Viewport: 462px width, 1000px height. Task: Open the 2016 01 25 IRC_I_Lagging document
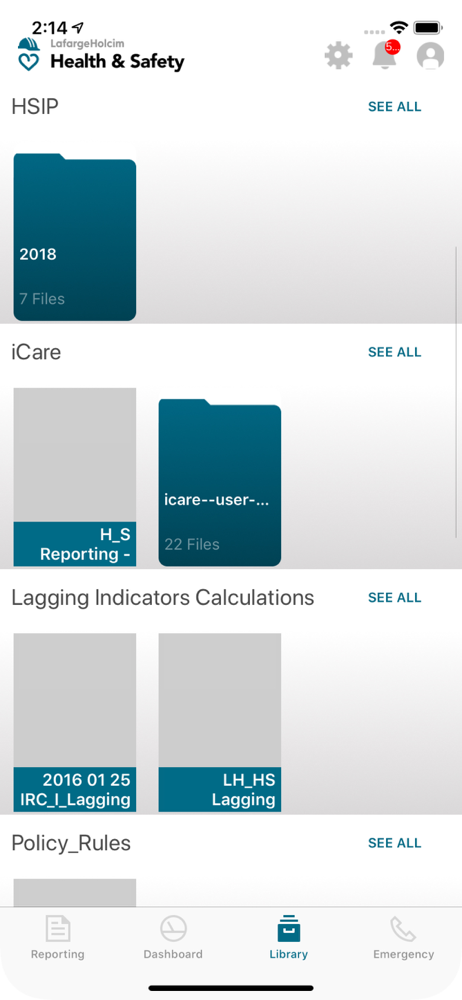[75, 723]
